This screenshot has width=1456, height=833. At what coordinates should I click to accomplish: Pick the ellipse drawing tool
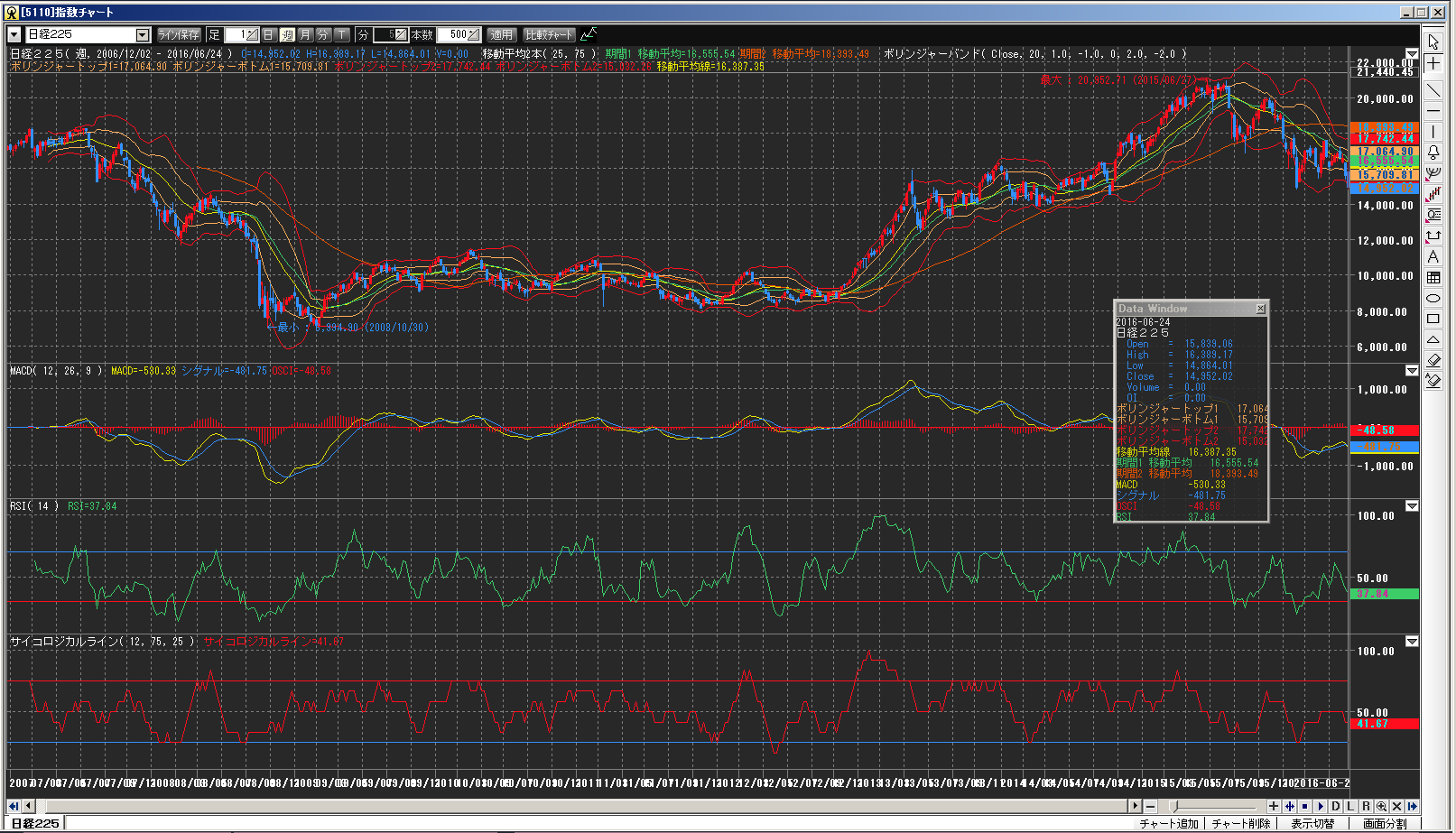tap(1433, 299)
